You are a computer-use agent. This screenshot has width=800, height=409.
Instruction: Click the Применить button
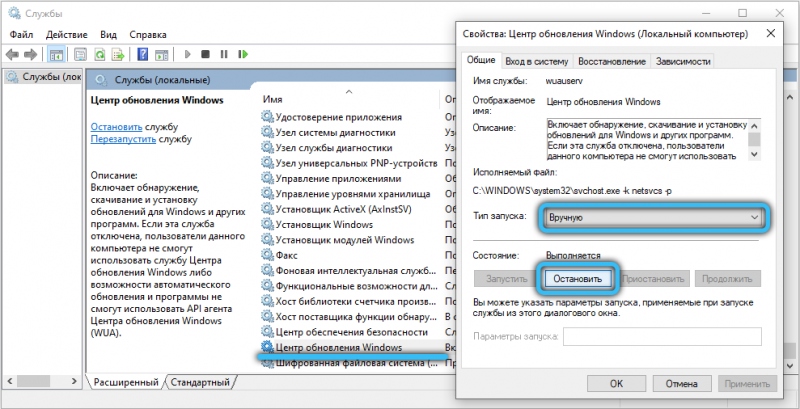tap(747, 384)
